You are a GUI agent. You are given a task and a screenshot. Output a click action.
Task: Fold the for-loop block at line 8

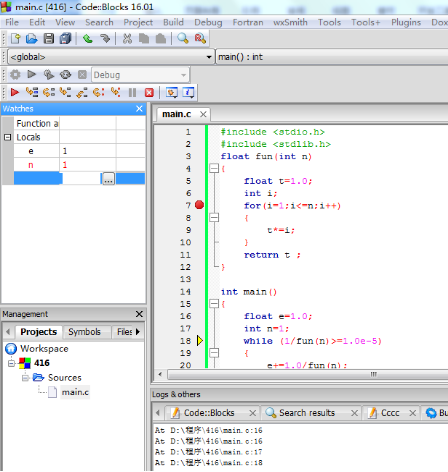(214, 218)
